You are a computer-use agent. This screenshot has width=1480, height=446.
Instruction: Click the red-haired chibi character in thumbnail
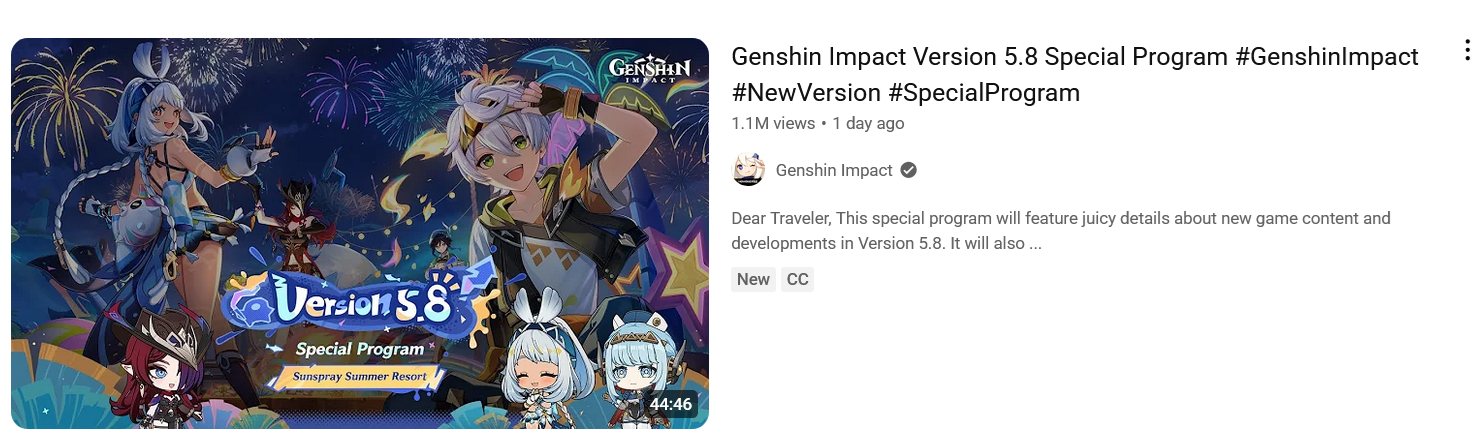click(160, 370)
